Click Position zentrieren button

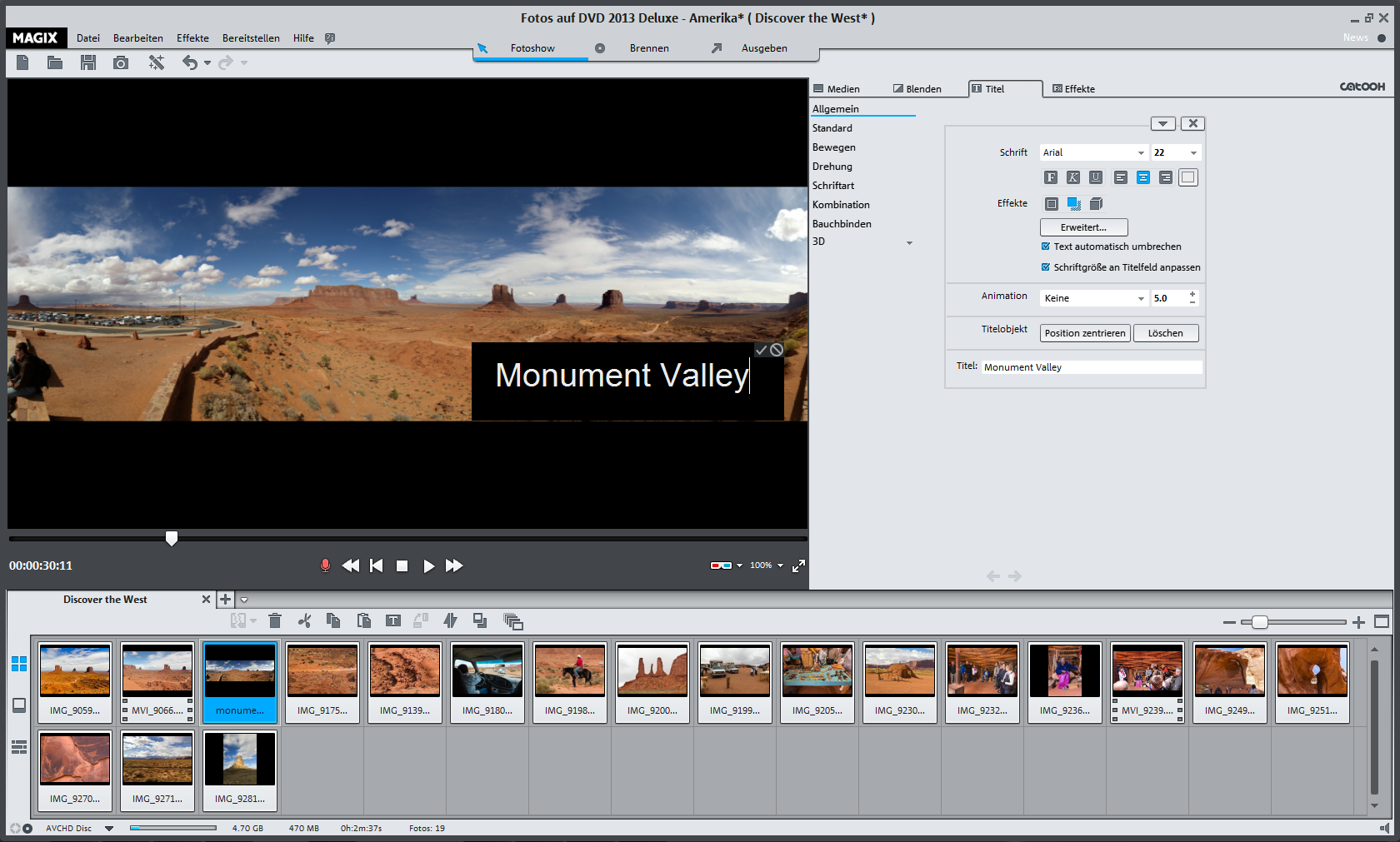1085,333
